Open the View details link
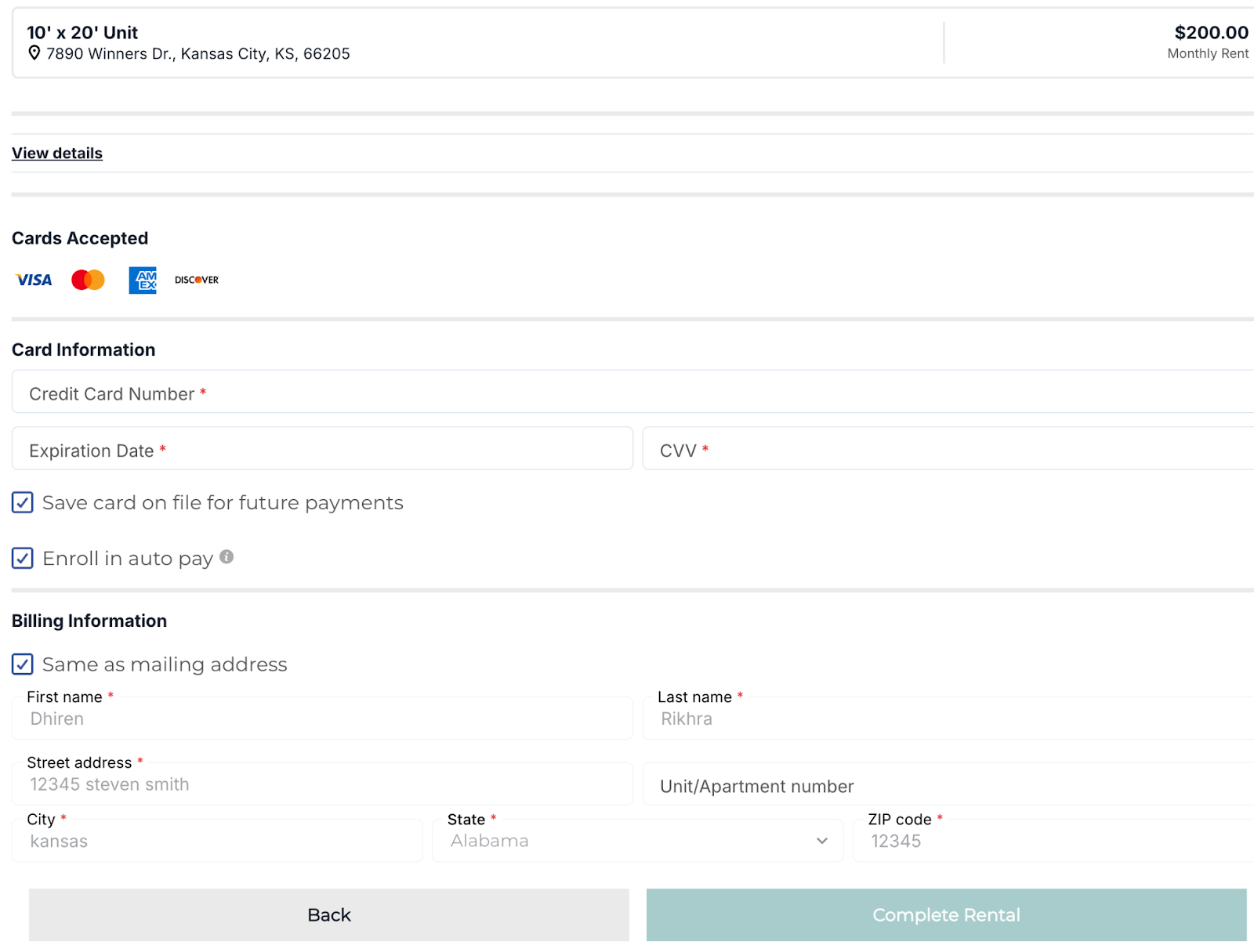This screenshot has width=1254, height=952. point(57,154)
